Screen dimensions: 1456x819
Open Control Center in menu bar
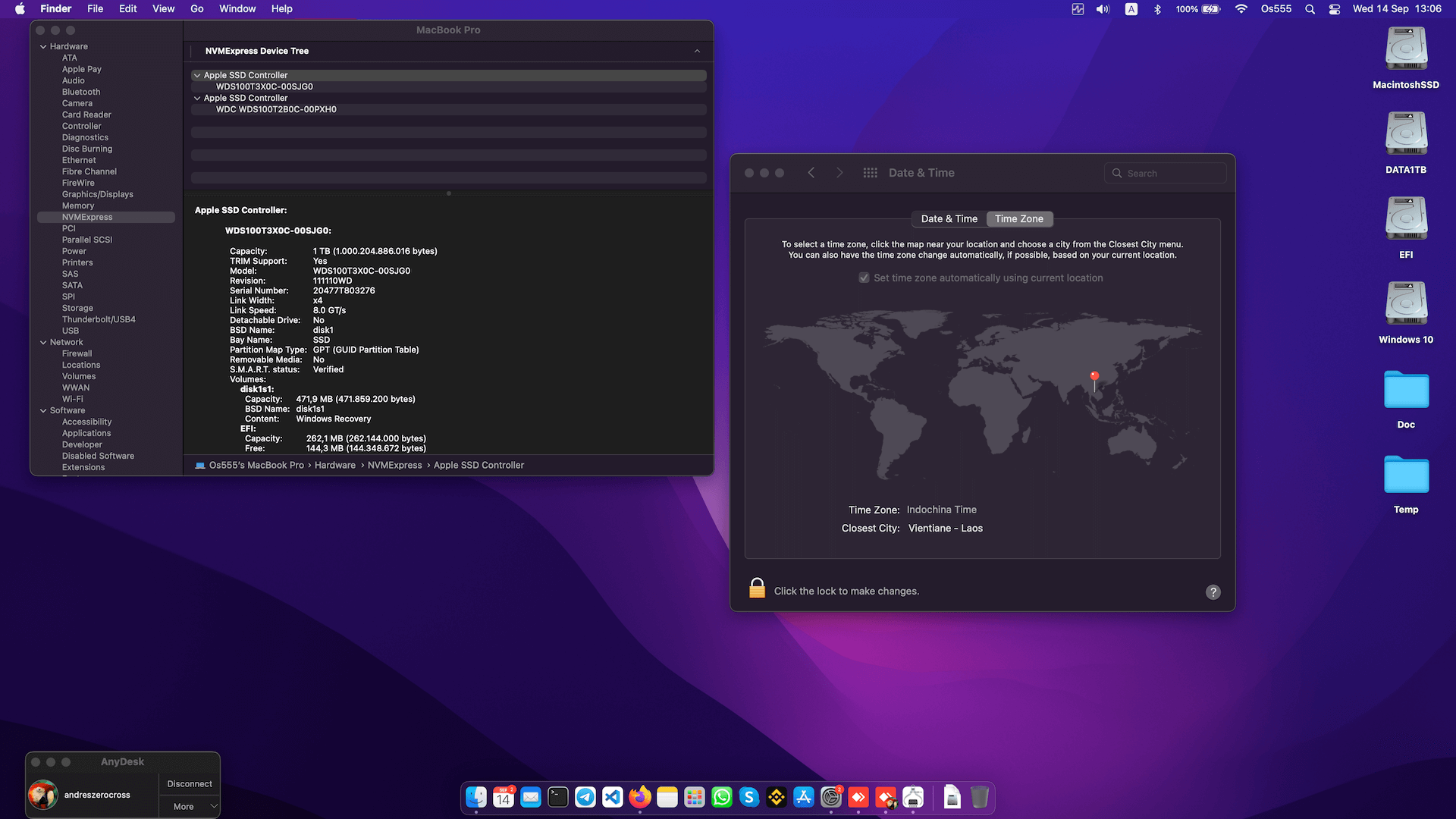click(x=1335, y=9)
